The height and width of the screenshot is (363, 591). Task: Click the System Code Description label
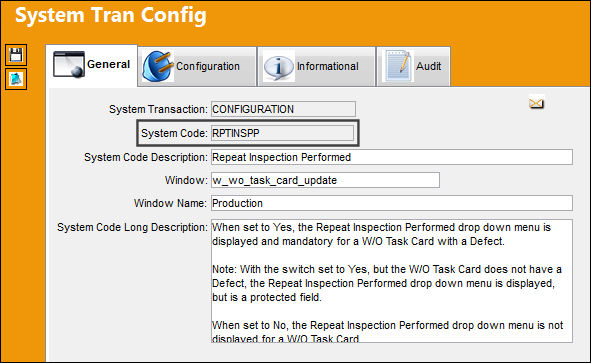pos(146,157)
